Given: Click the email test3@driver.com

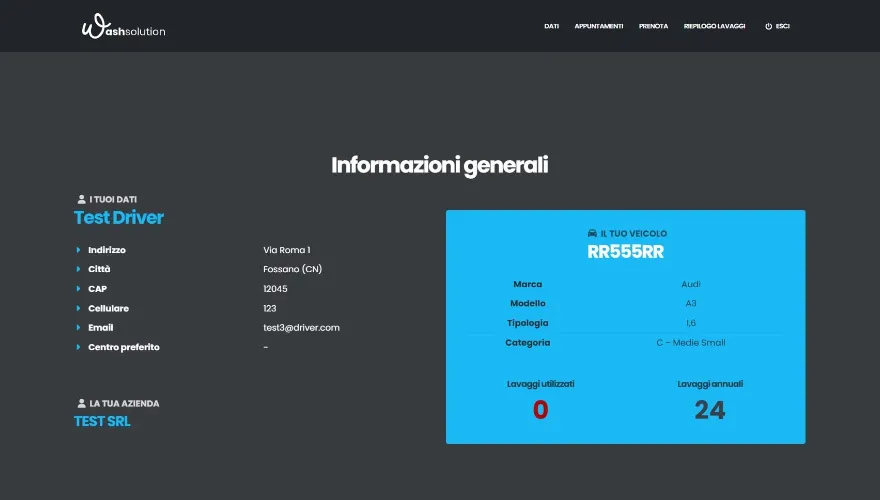Looking at the screenshot, I should coord(301,328).
